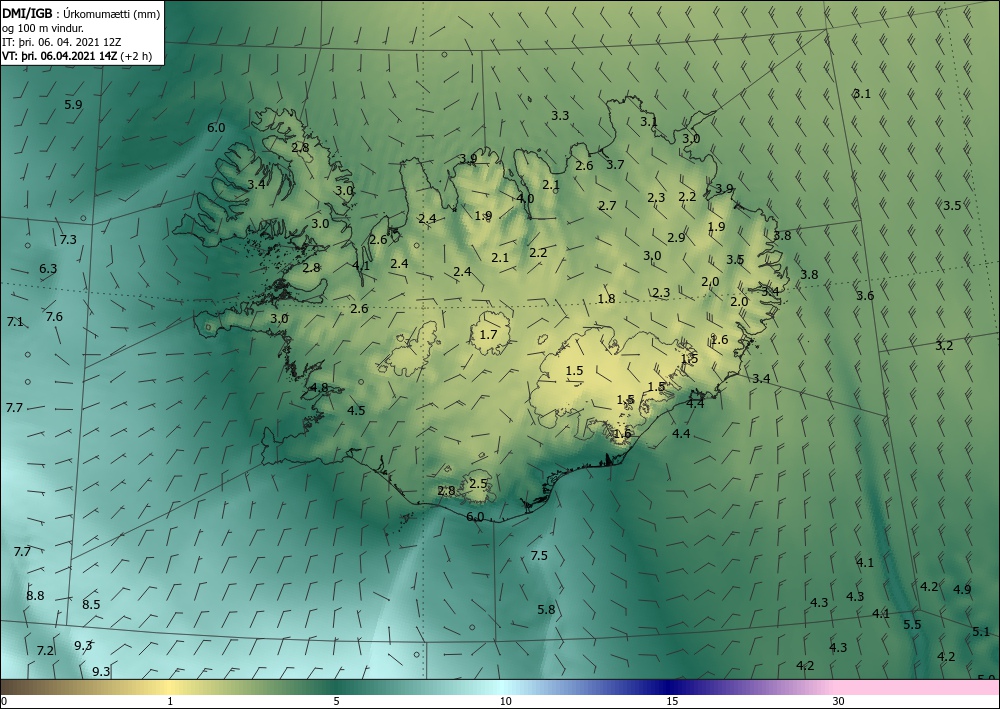Image resolution: width=1000 pixels, height=709 pixels.
Task: Click the 0 tick on the color scale
Action: (4, 702)
